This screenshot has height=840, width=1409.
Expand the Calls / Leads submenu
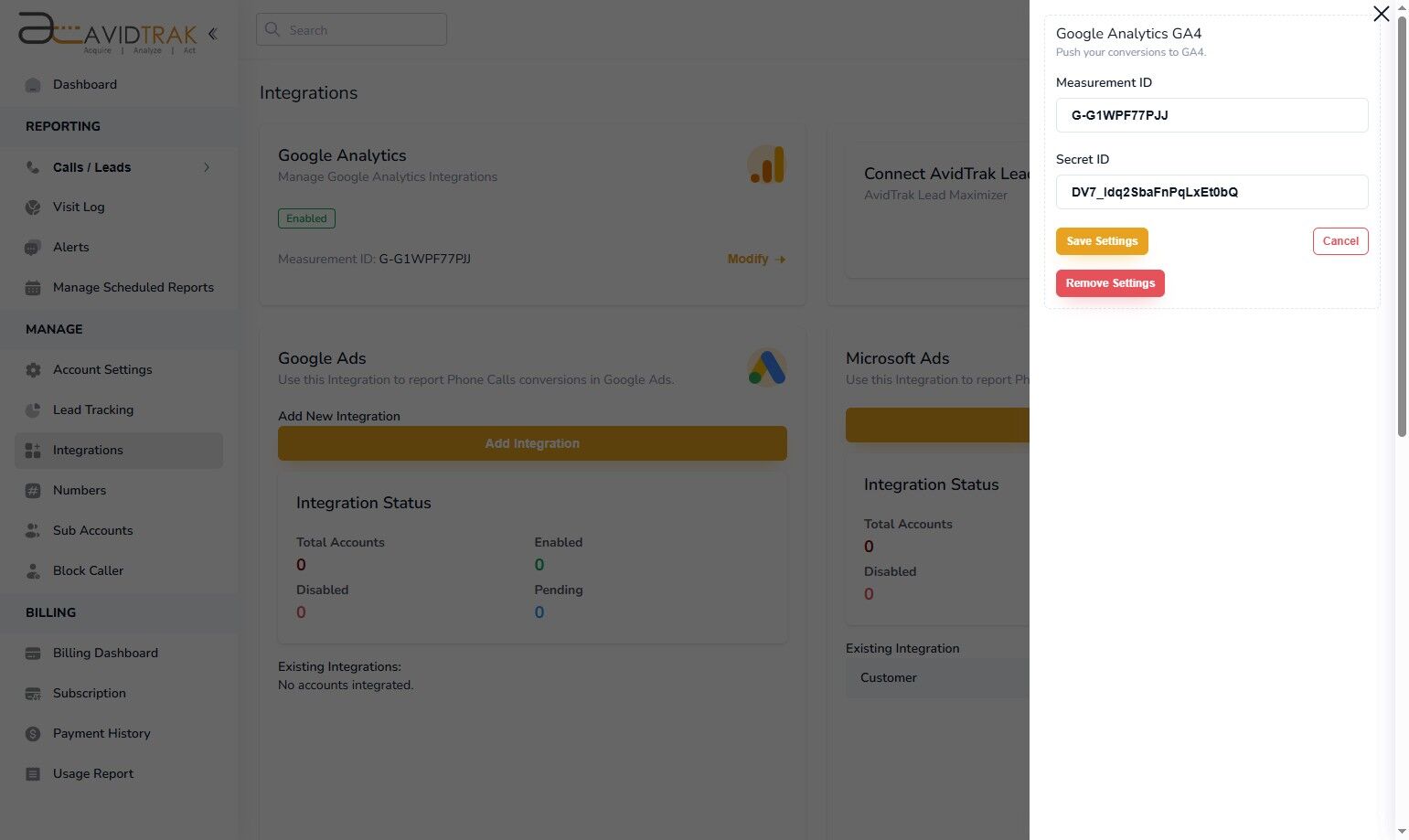[x=207, y=167]
